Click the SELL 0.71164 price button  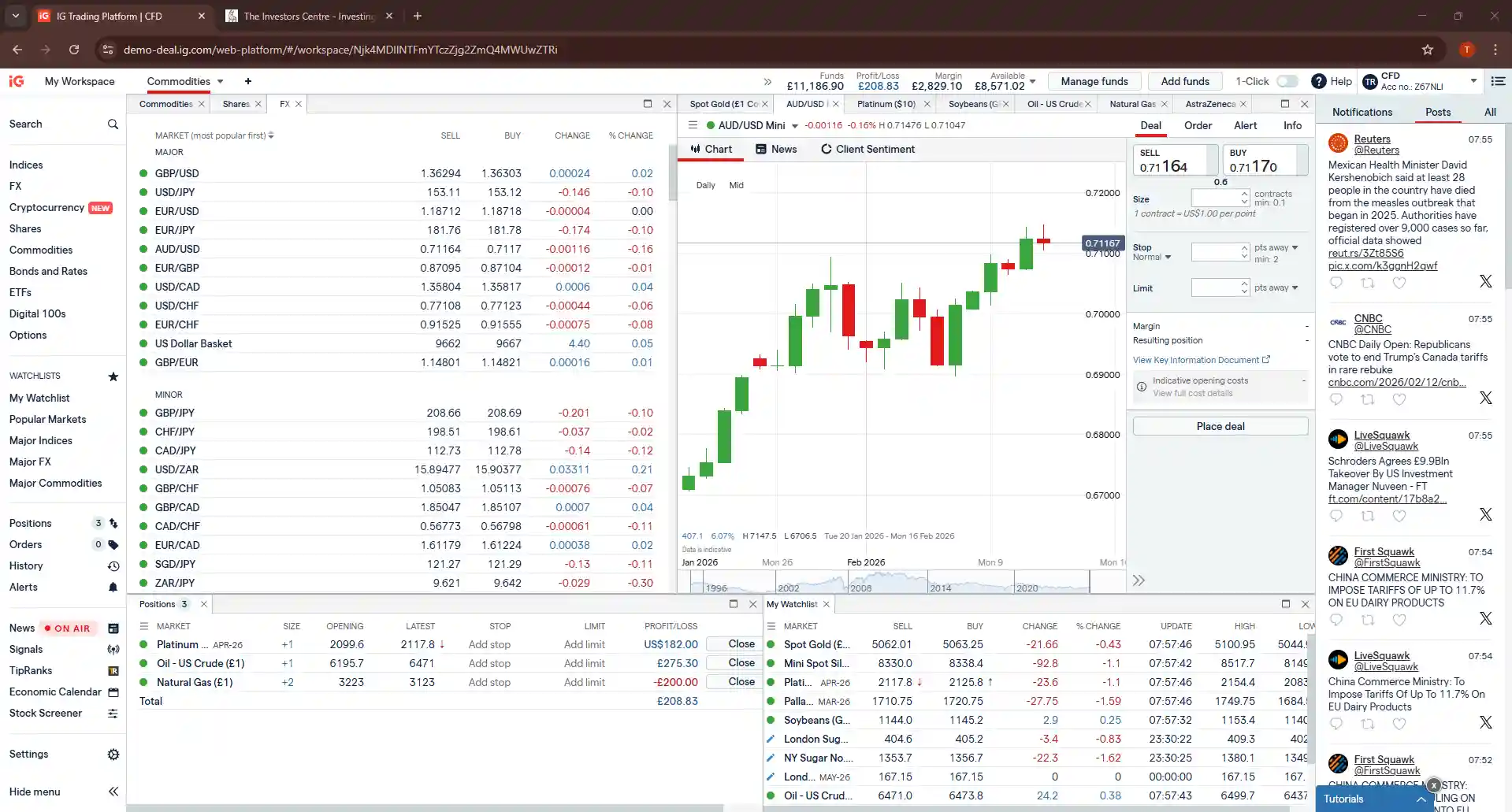click(1175, 160)
